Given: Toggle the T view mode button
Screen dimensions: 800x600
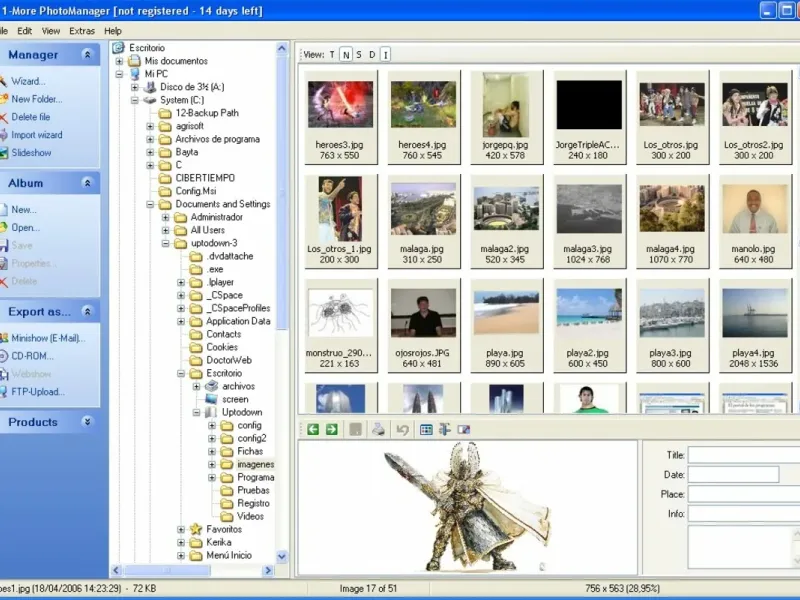Looking at the screenshot, I should (x=332, y=54).
